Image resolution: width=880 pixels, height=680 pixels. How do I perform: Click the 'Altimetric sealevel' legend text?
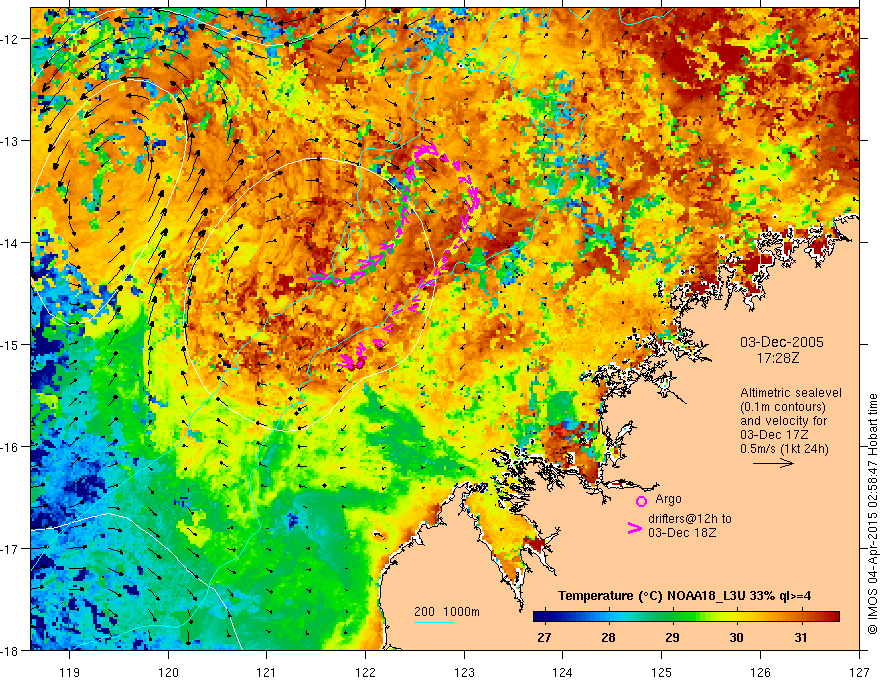tap(791, 393)
